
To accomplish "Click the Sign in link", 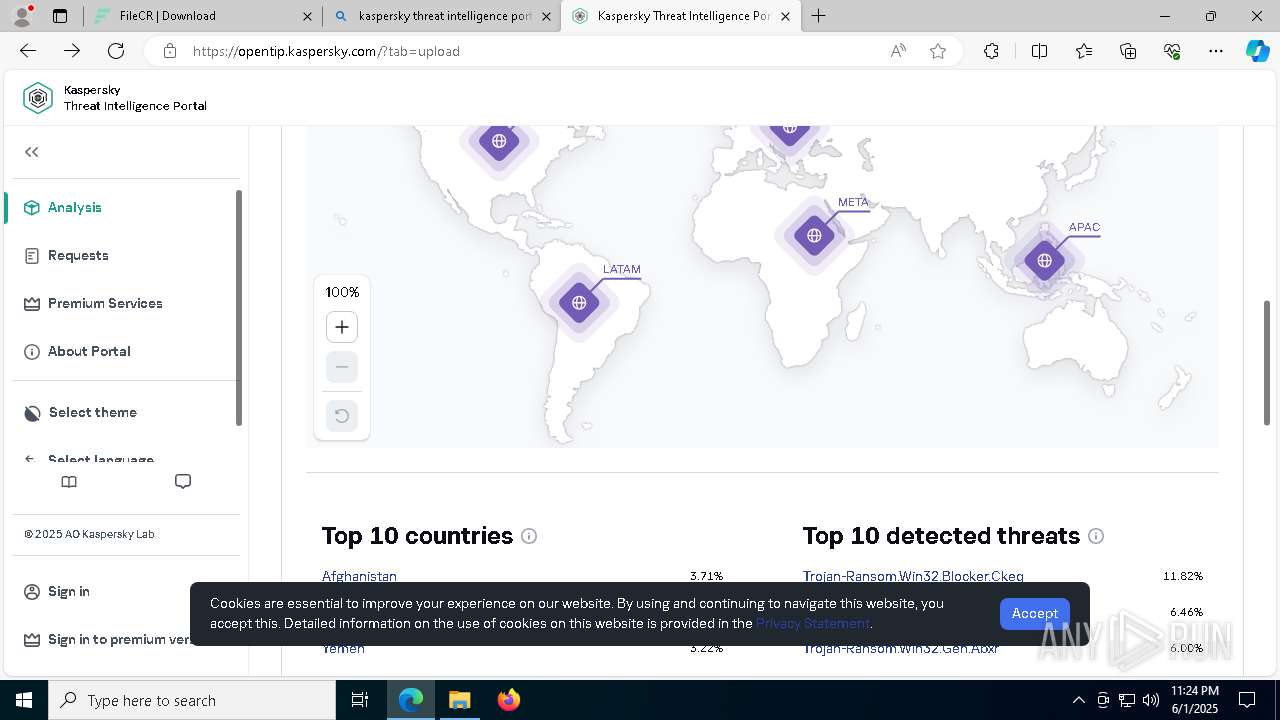I will coord(69,591).
